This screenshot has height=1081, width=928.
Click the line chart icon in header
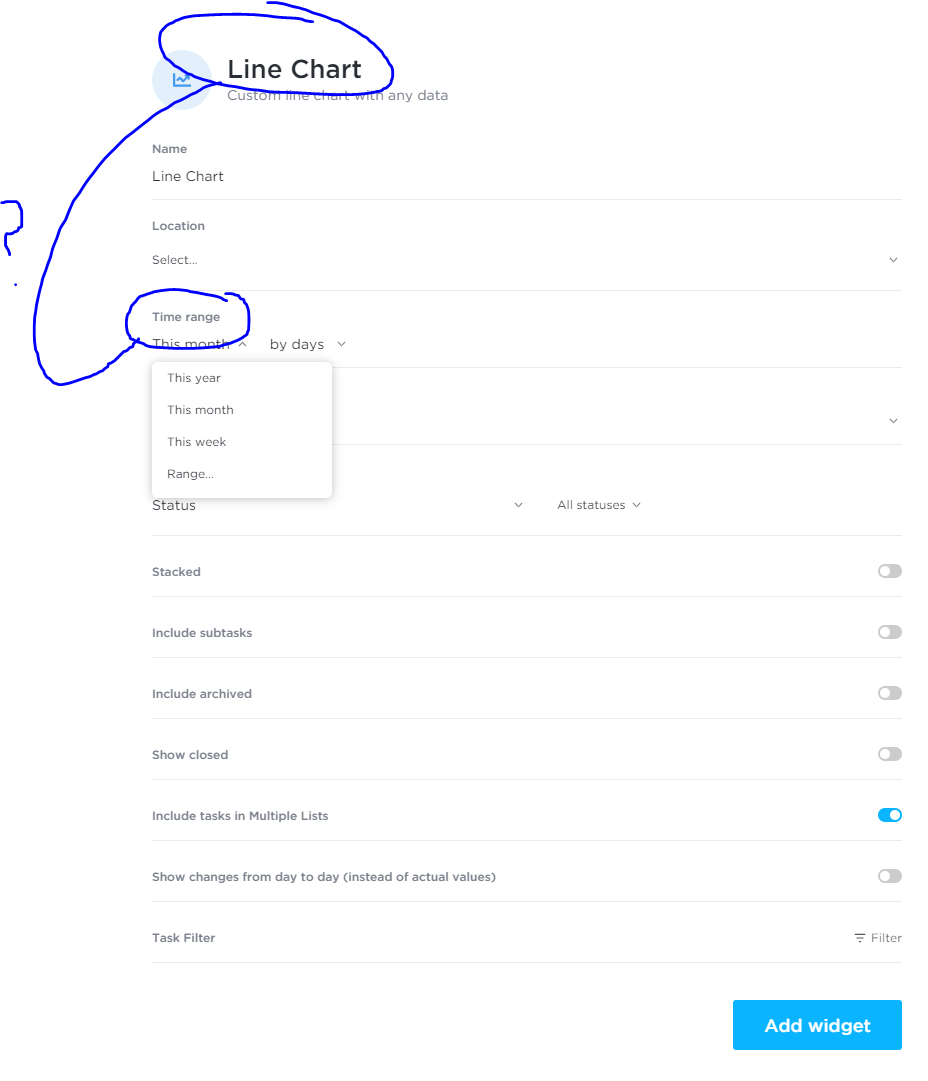tap(181, 79)
